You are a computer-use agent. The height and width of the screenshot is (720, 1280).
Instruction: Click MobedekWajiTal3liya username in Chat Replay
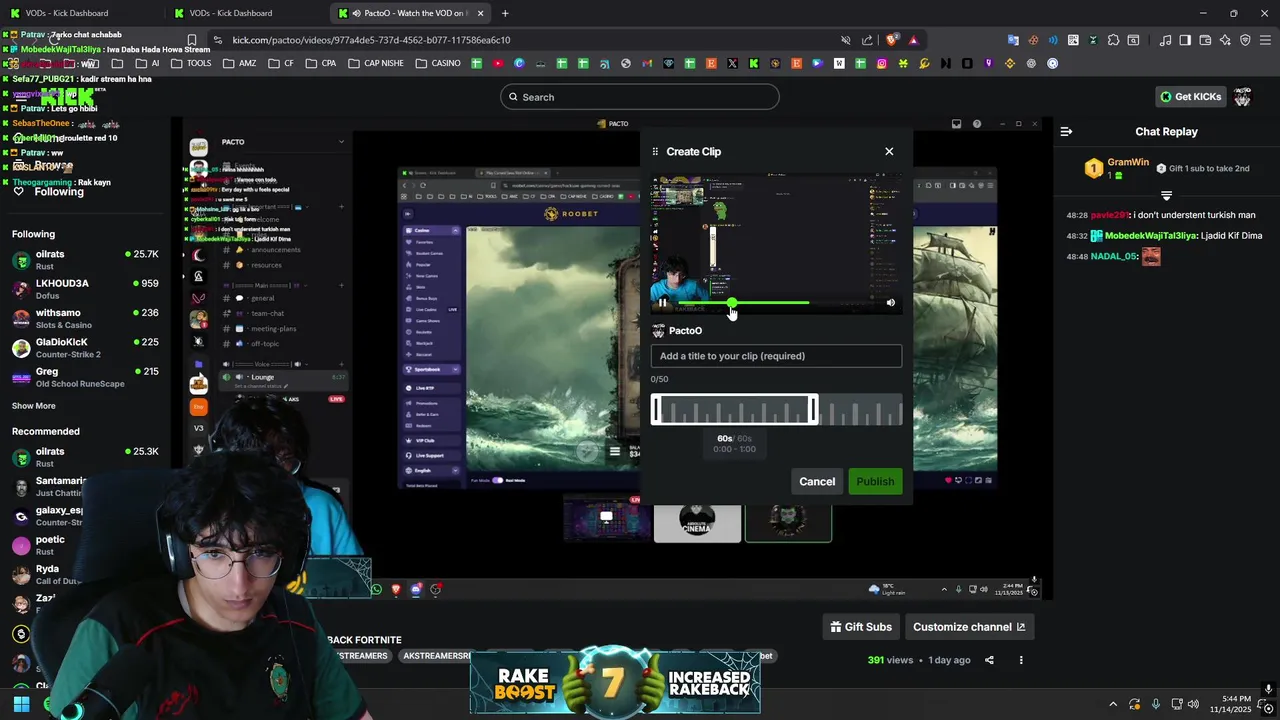tap(1150, 236)
